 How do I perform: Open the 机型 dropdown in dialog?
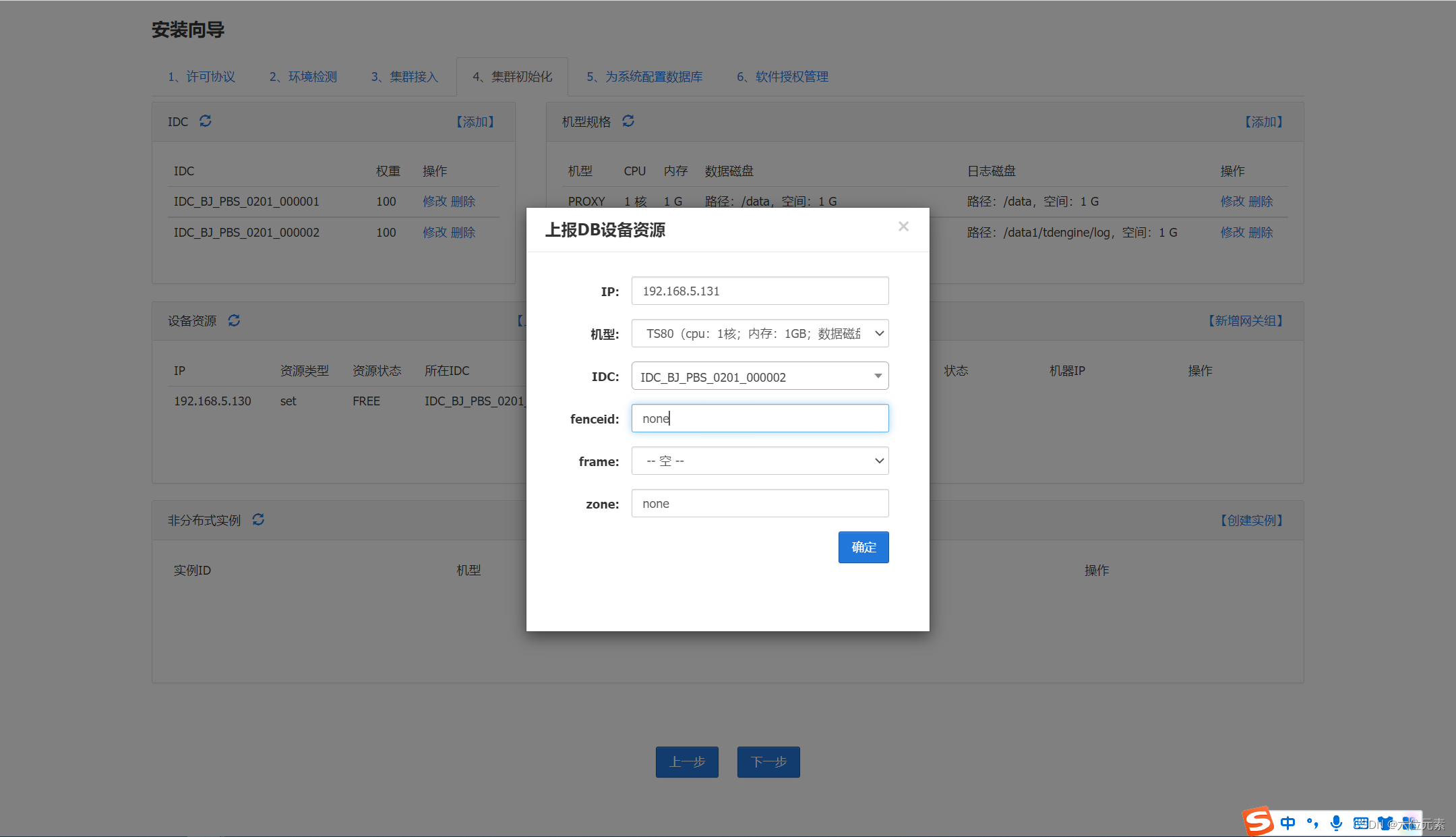(x=760, y=333)
